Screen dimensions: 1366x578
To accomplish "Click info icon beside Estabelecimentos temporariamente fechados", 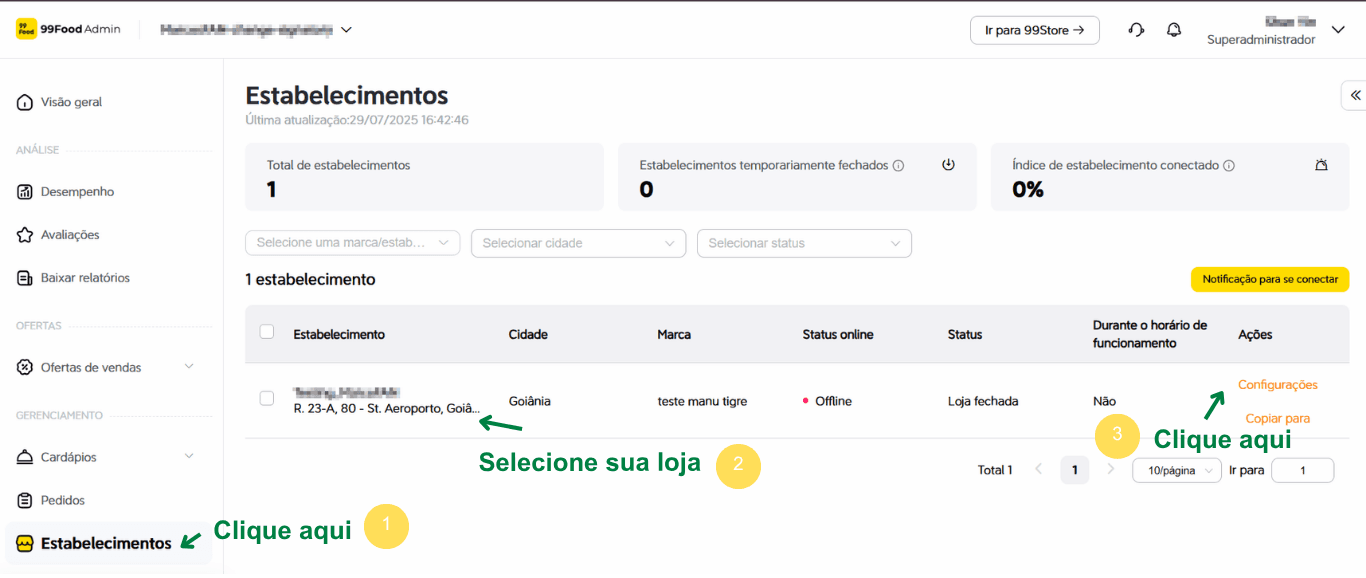I will [x=898, y=166].
